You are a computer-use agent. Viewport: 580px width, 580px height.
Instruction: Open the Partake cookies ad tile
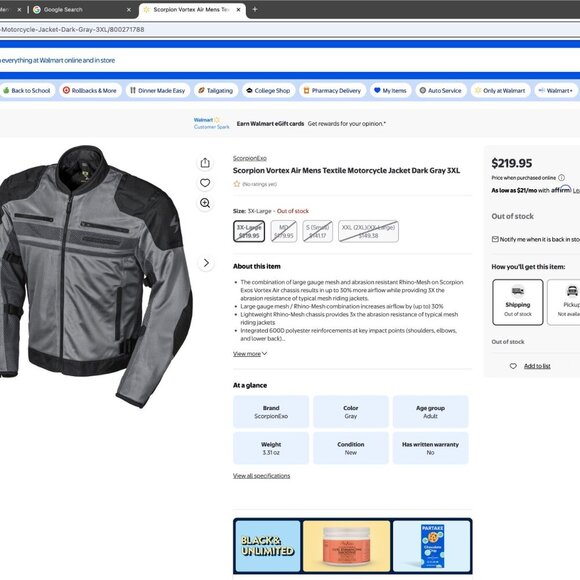click(431, 546)
